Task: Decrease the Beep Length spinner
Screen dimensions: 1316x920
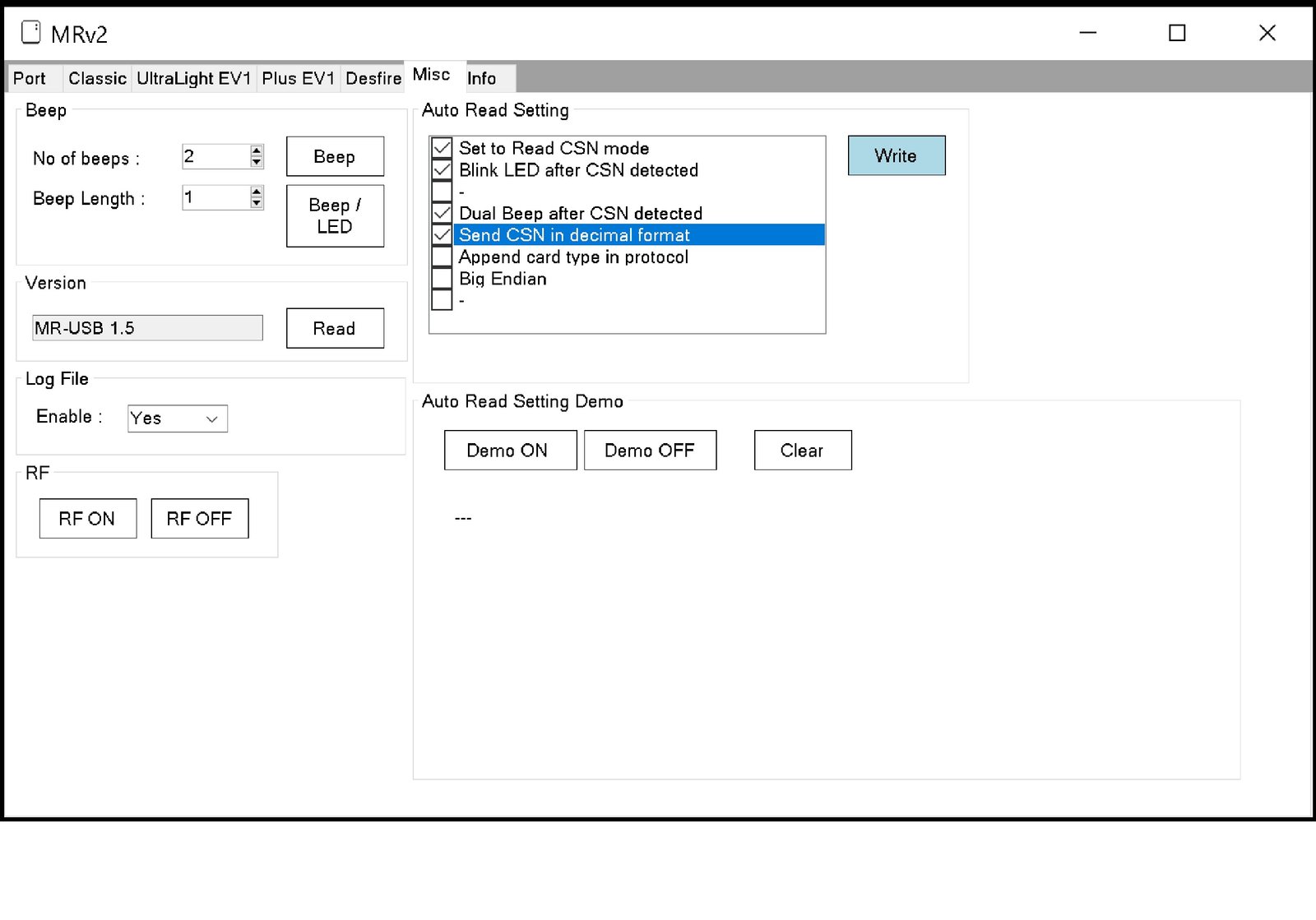Action: click(257, 203)
